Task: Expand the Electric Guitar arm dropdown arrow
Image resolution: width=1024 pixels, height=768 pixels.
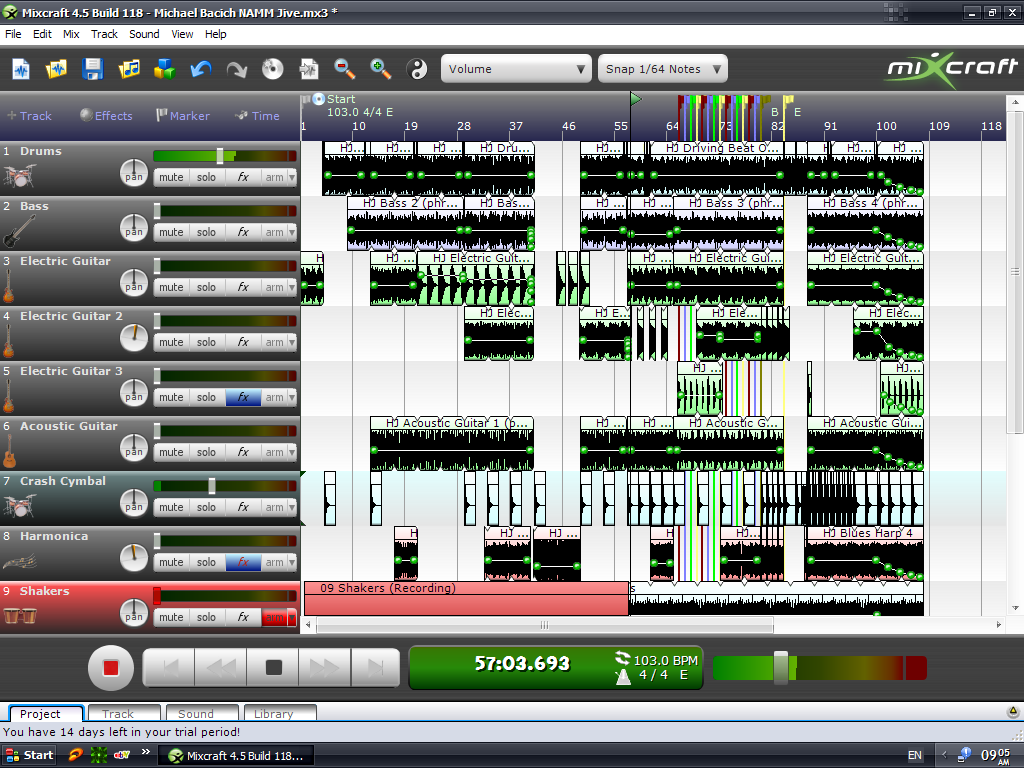Action: pyautogui.click(x=292, y=287)
